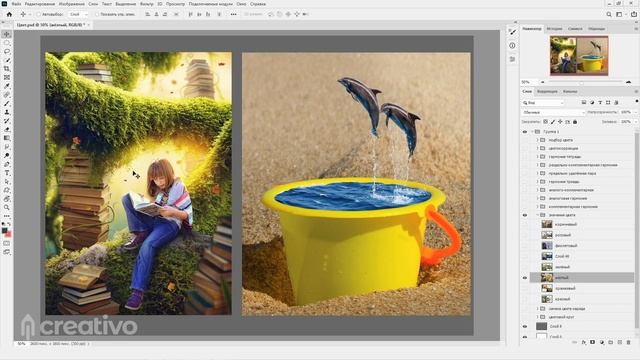Click the Navigator preview thumbnail
640x360 pixels.
[x=579, y=56]
